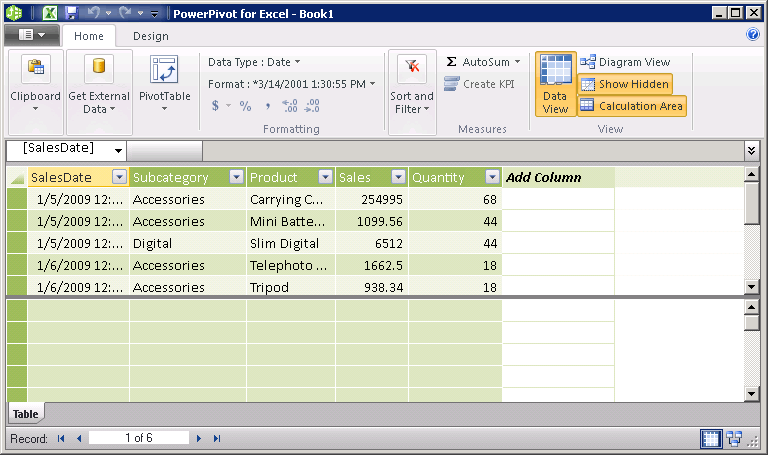Image resolution: width=768 pixels, height=455 pixels.
Task: Switch to diagram view icon in status bar
Action: pos(733,438)
